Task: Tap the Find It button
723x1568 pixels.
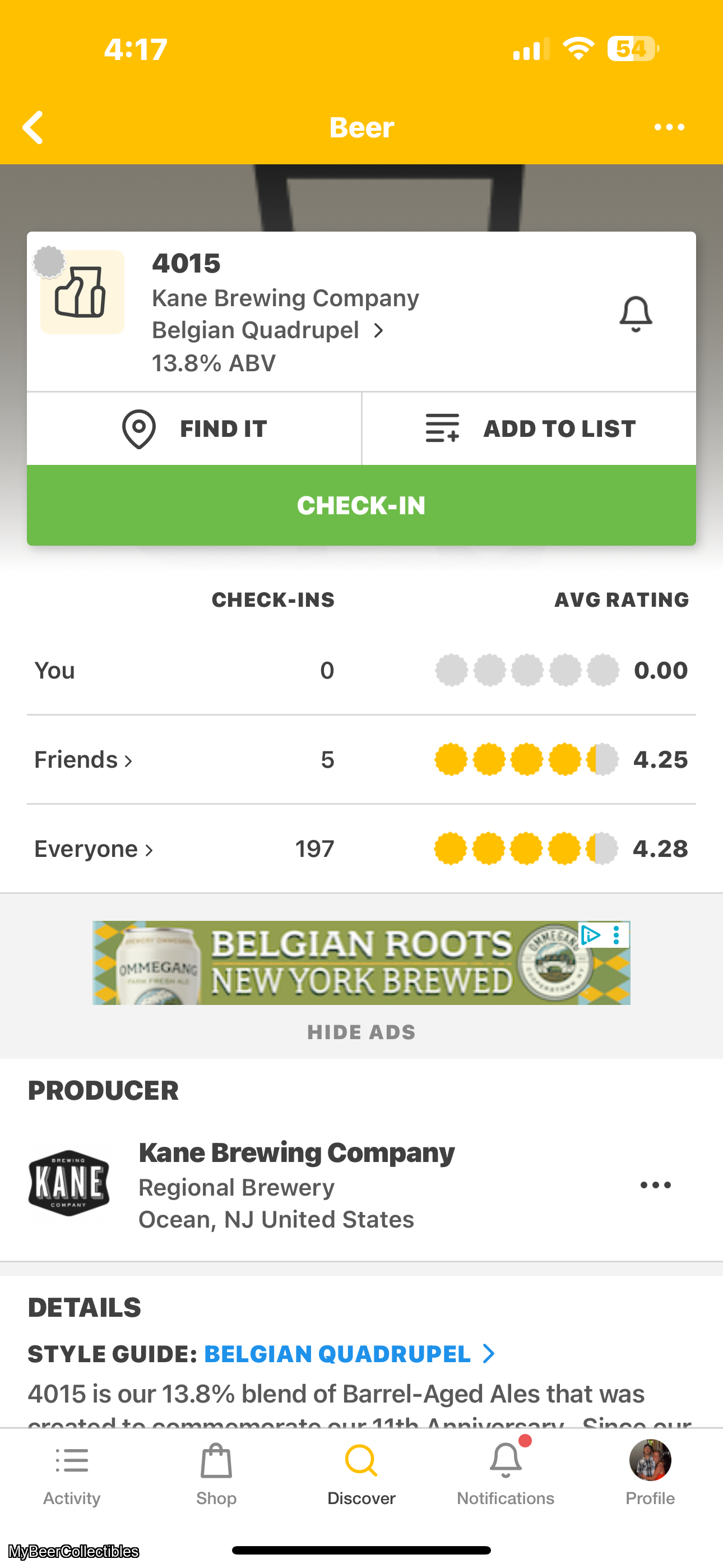Action: click(x=194, y=428)
